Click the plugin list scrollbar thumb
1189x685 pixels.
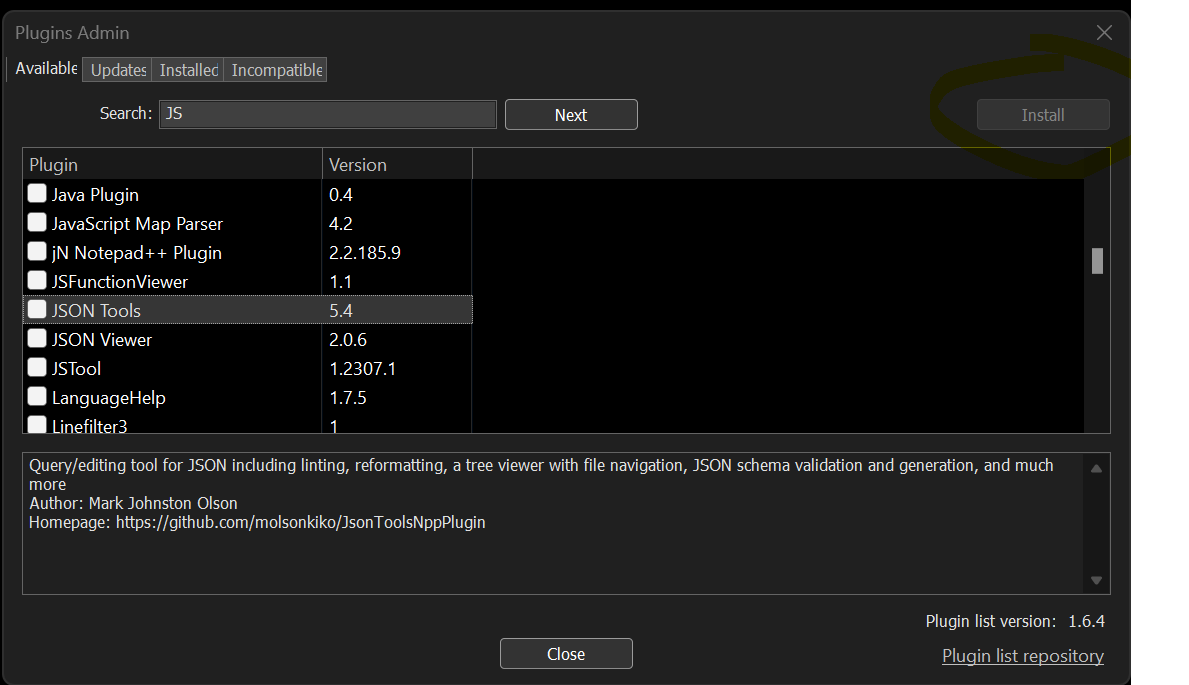[x=1096, y=261]
